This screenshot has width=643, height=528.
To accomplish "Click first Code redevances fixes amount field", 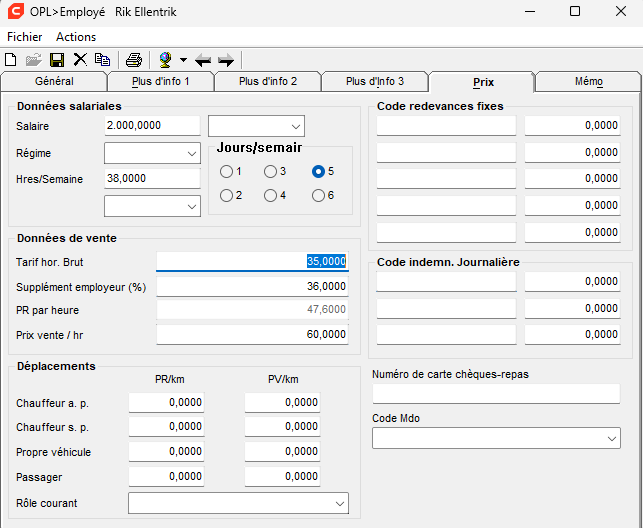I will tap(572, 125).
